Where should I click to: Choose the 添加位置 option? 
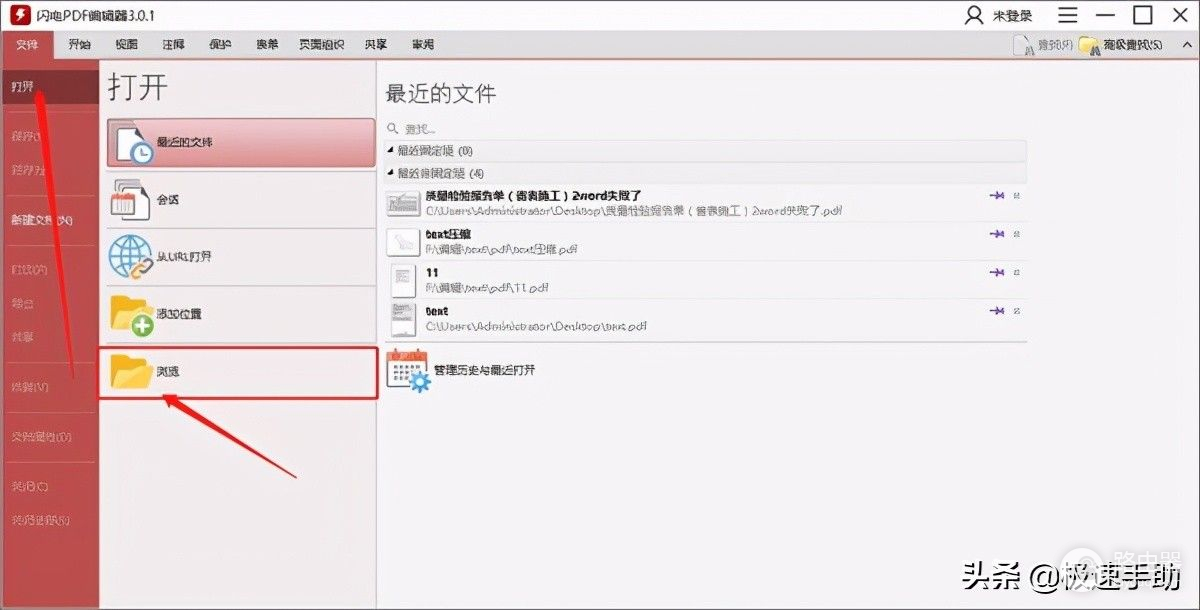tap(240, 314)
